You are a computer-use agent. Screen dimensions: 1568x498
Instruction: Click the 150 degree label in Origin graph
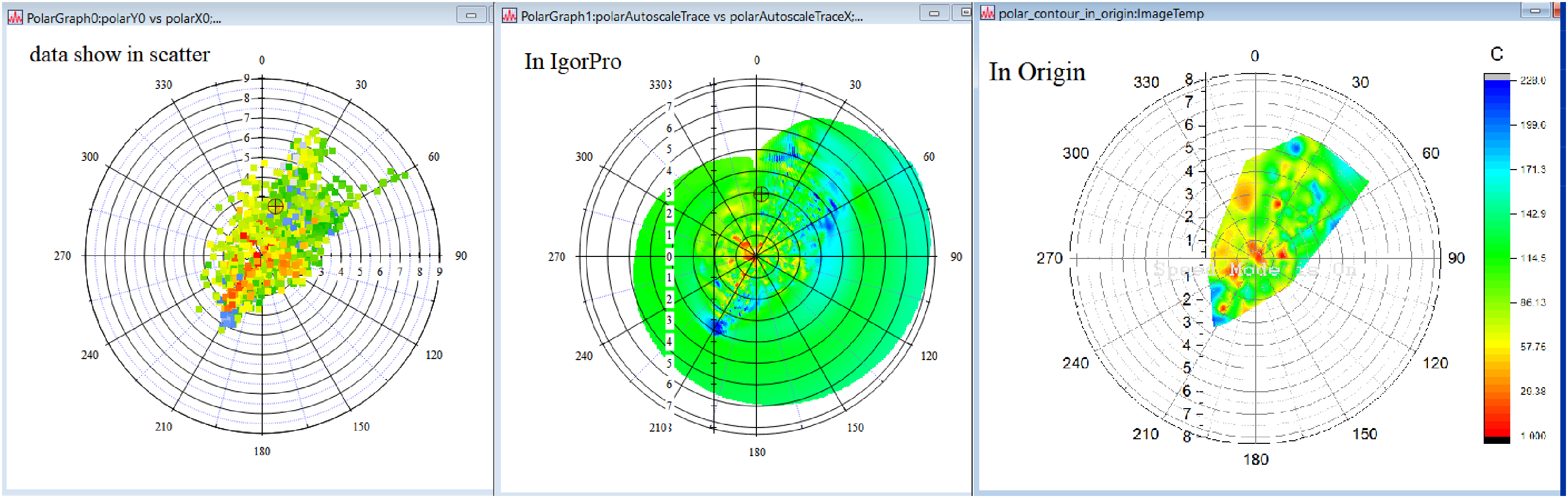[1365, 434]
